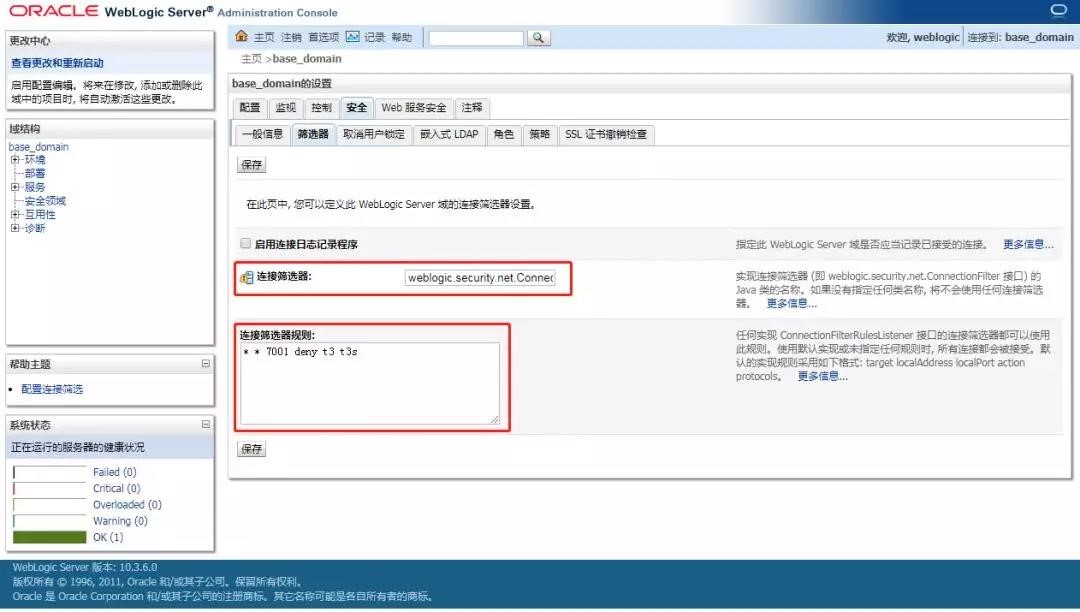Collapse the help topics panel
1080x612 pixels.
(205, 363)
